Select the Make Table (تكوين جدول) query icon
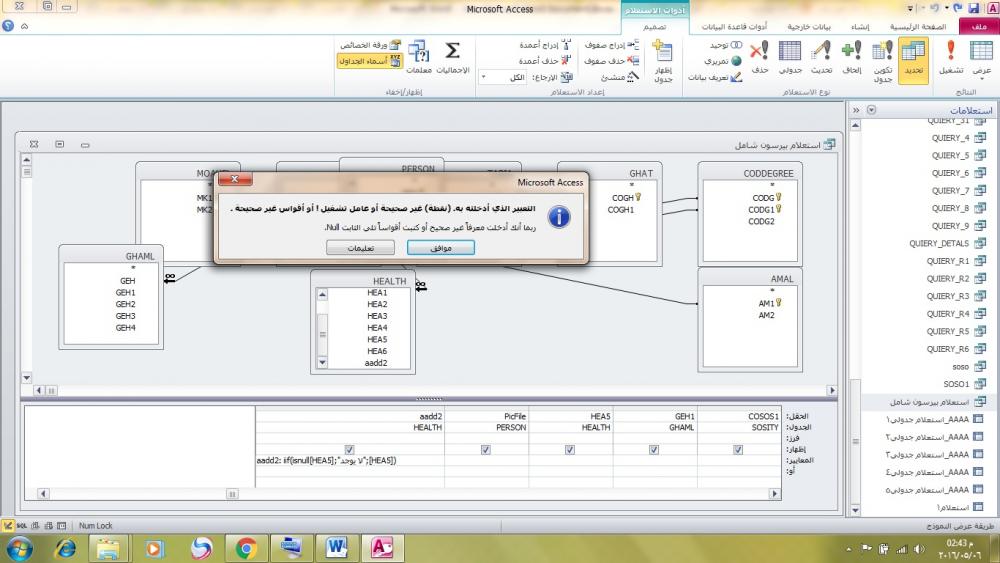This screenshot has height=563, width=1000. click(883, 60)
